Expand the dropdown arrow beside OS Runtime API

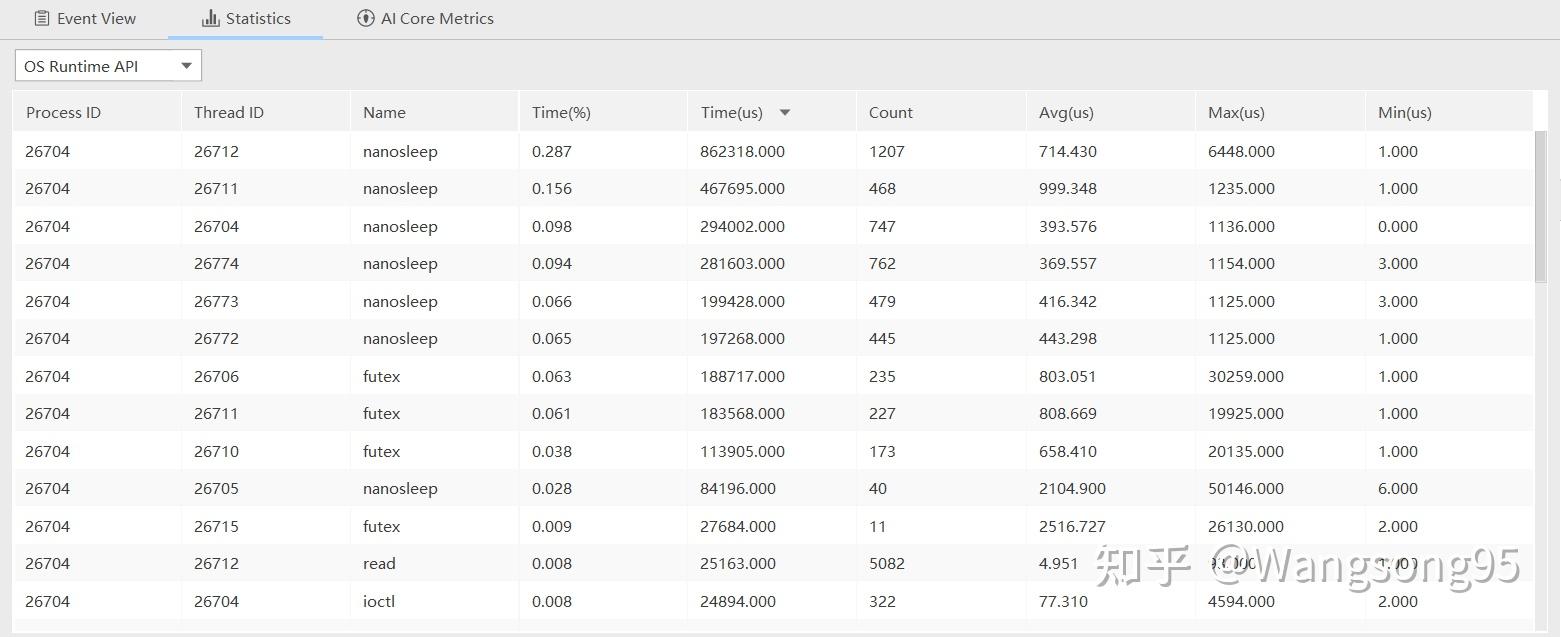186,66
